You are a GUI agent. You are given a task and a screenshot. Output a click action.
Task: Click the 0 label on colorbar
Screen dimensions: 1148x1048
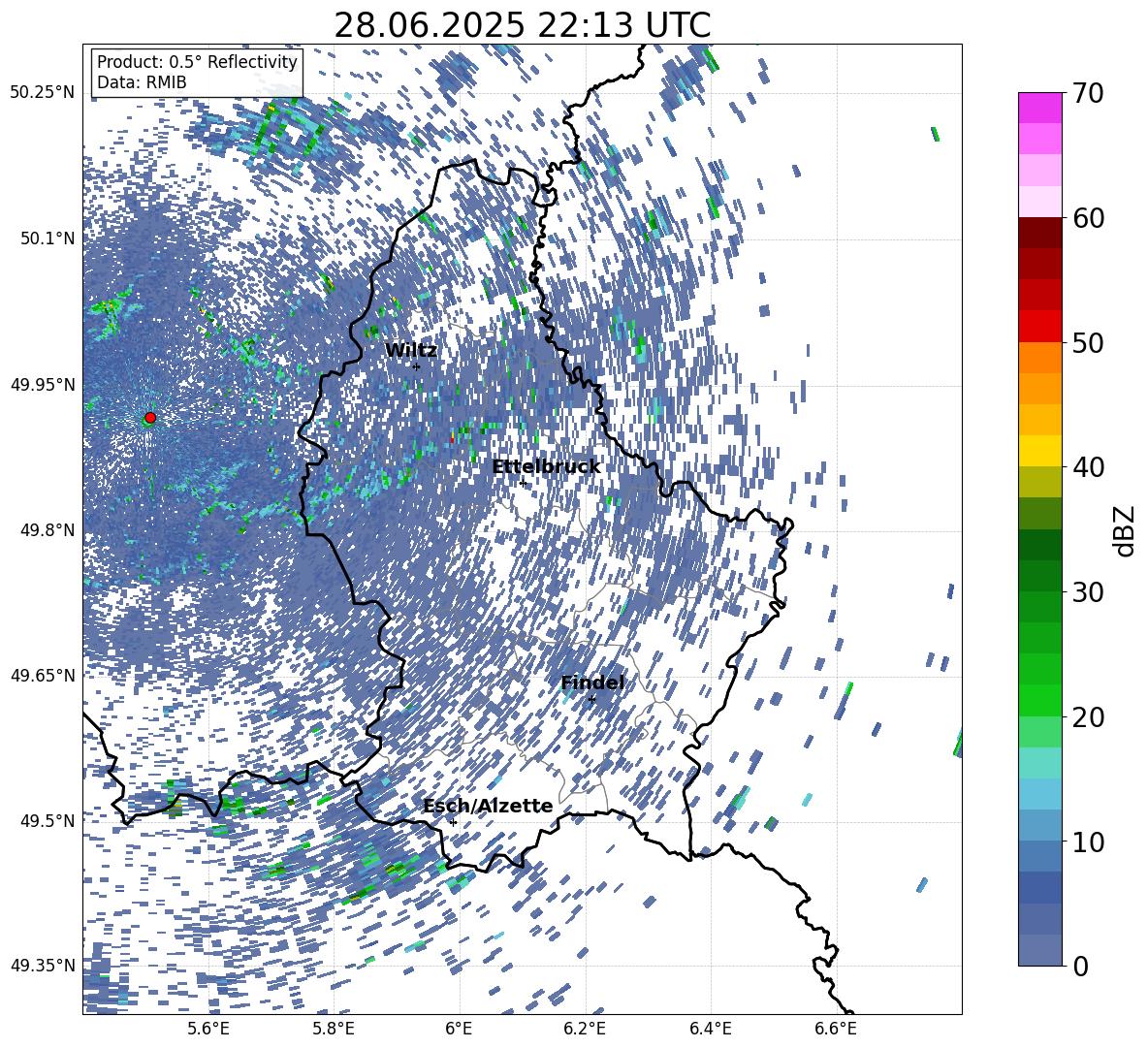(x=1080, y=966)
